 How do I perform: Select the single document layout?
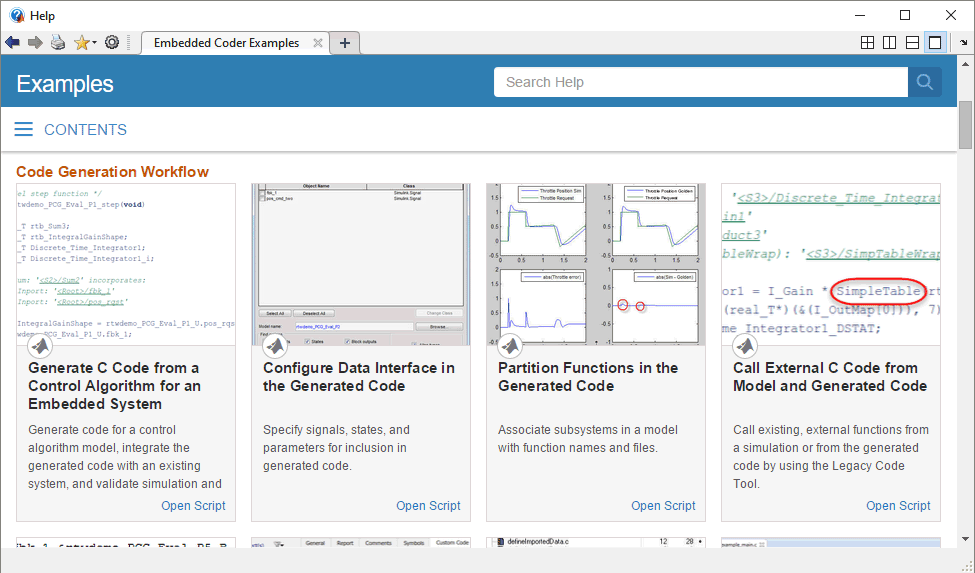pyautogui.click(x=934, y=43)
